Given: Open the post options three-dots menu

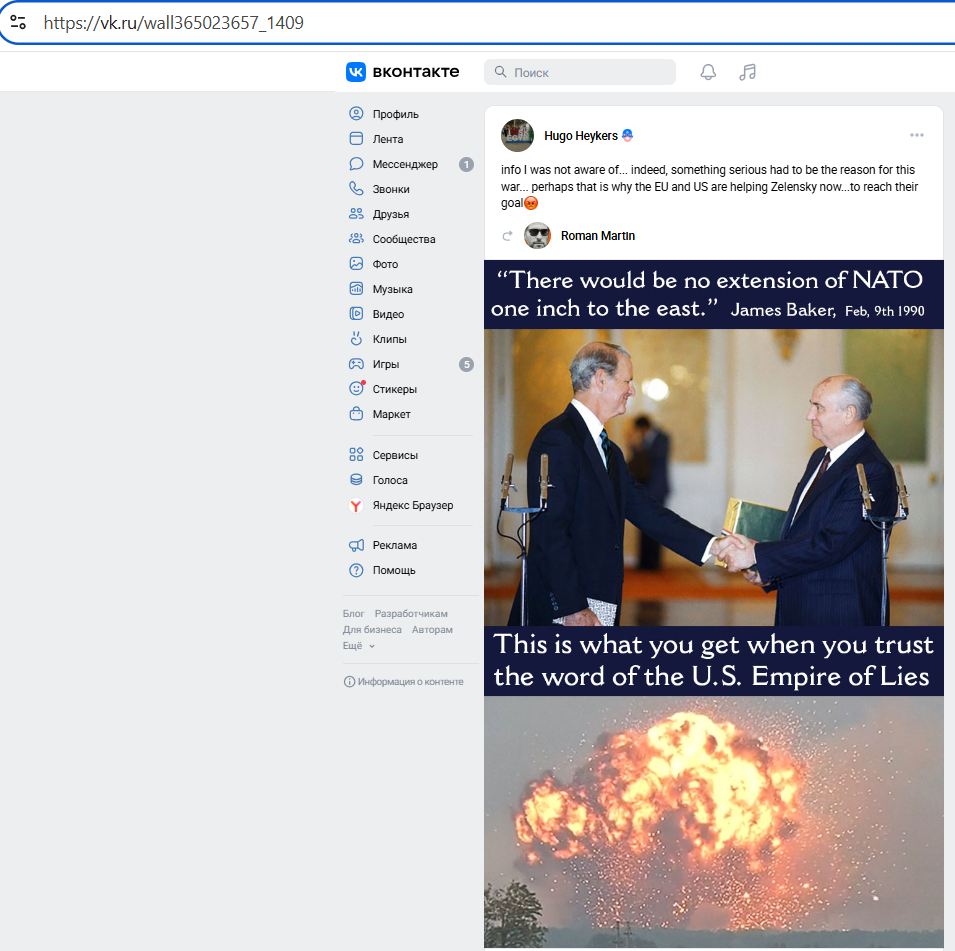Looking at the screenshot, I should coord(917,135).
